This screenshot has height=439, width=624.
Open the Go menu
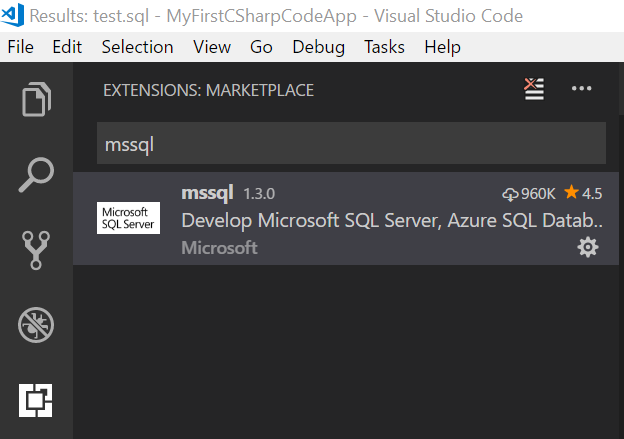coord(261,47)
